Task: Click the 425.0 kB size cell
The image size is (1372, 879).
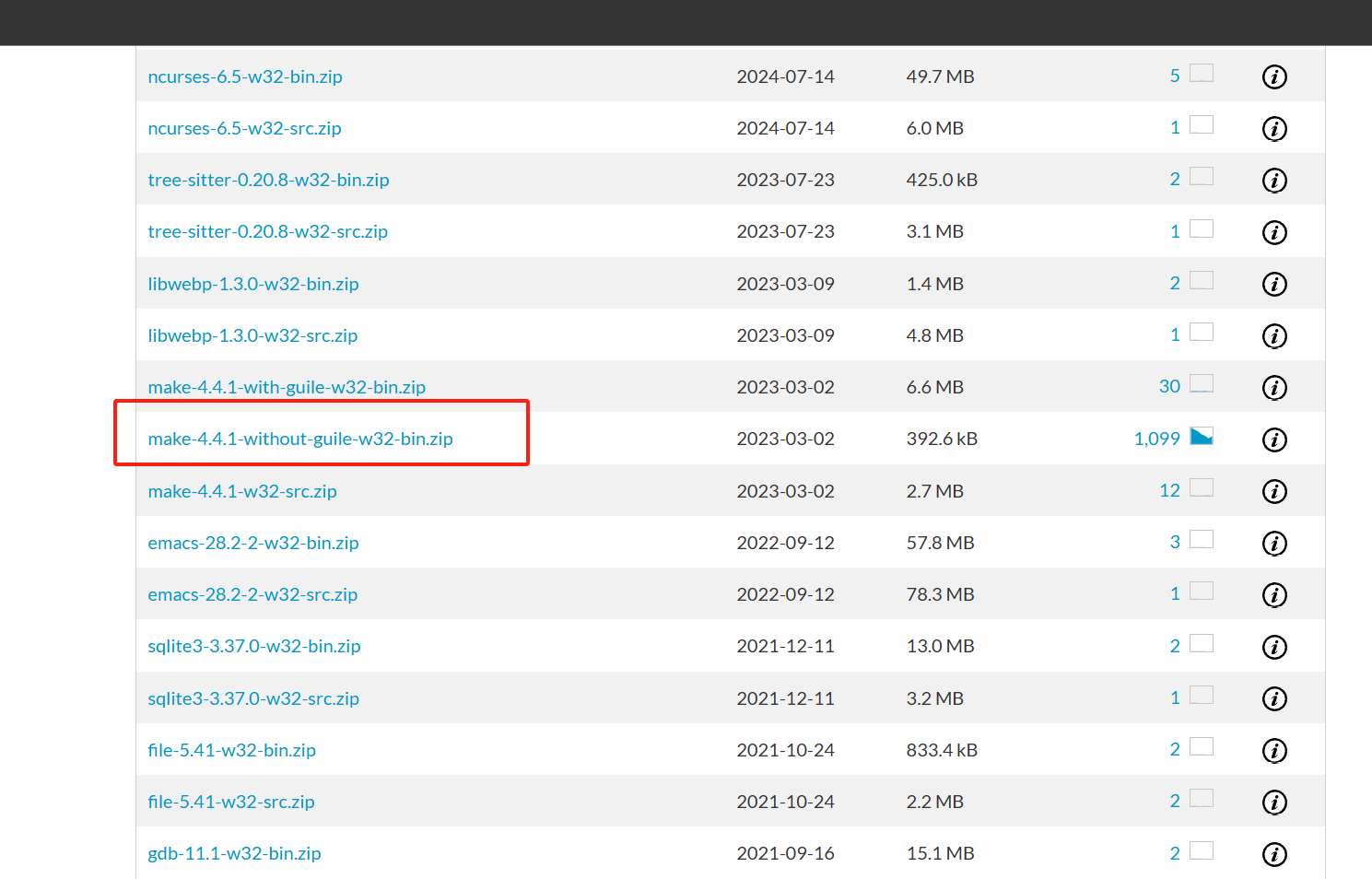Action: pyautogui.click(x=942, y=180)
